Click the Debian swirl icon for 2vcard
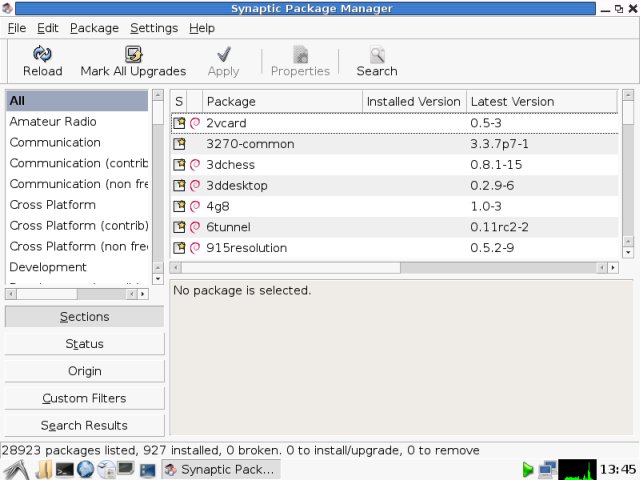640x480 pixels. (195, 123)
